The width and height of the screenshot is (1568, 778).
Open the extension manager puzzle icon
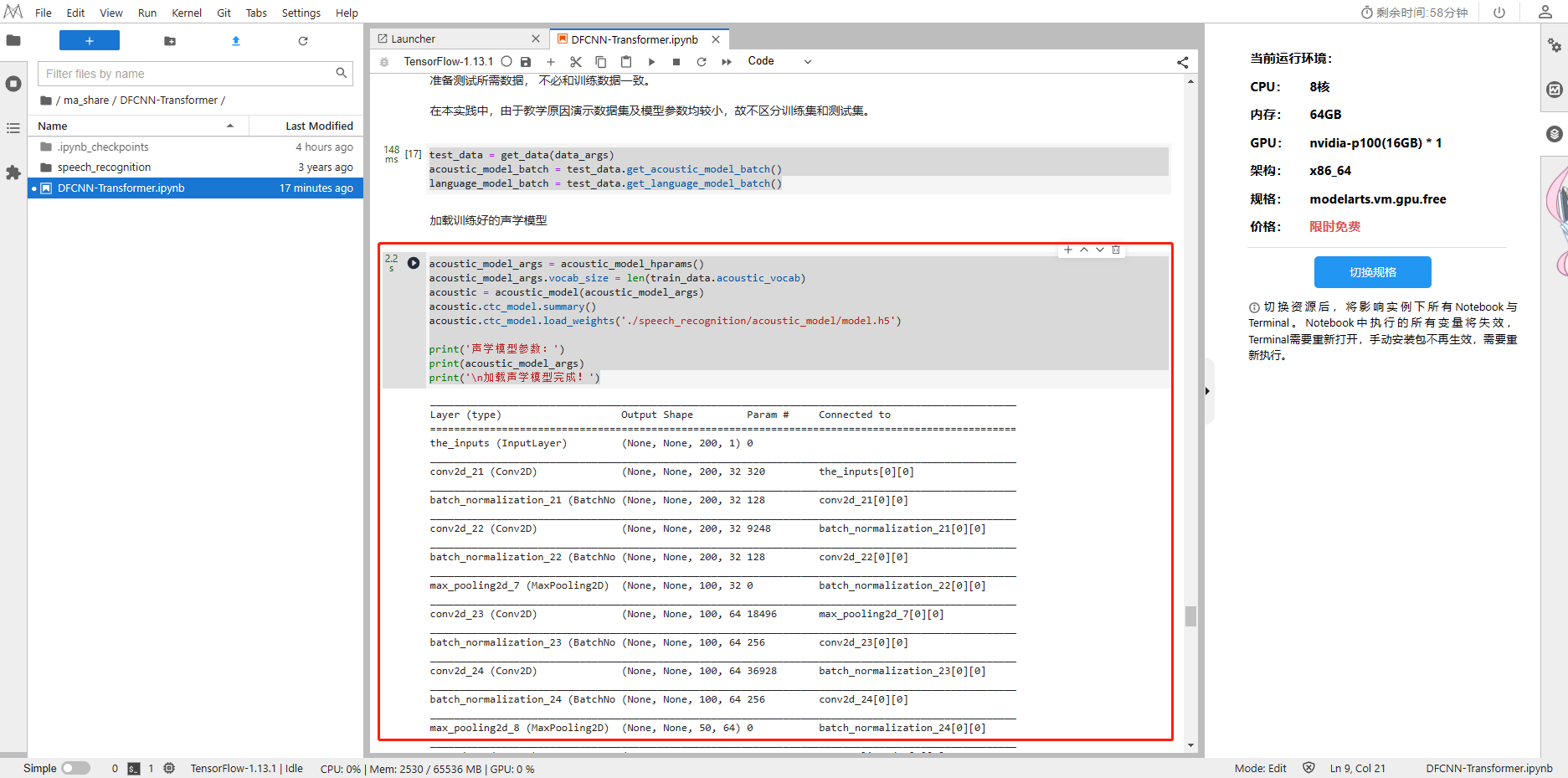tap(13, 173)
